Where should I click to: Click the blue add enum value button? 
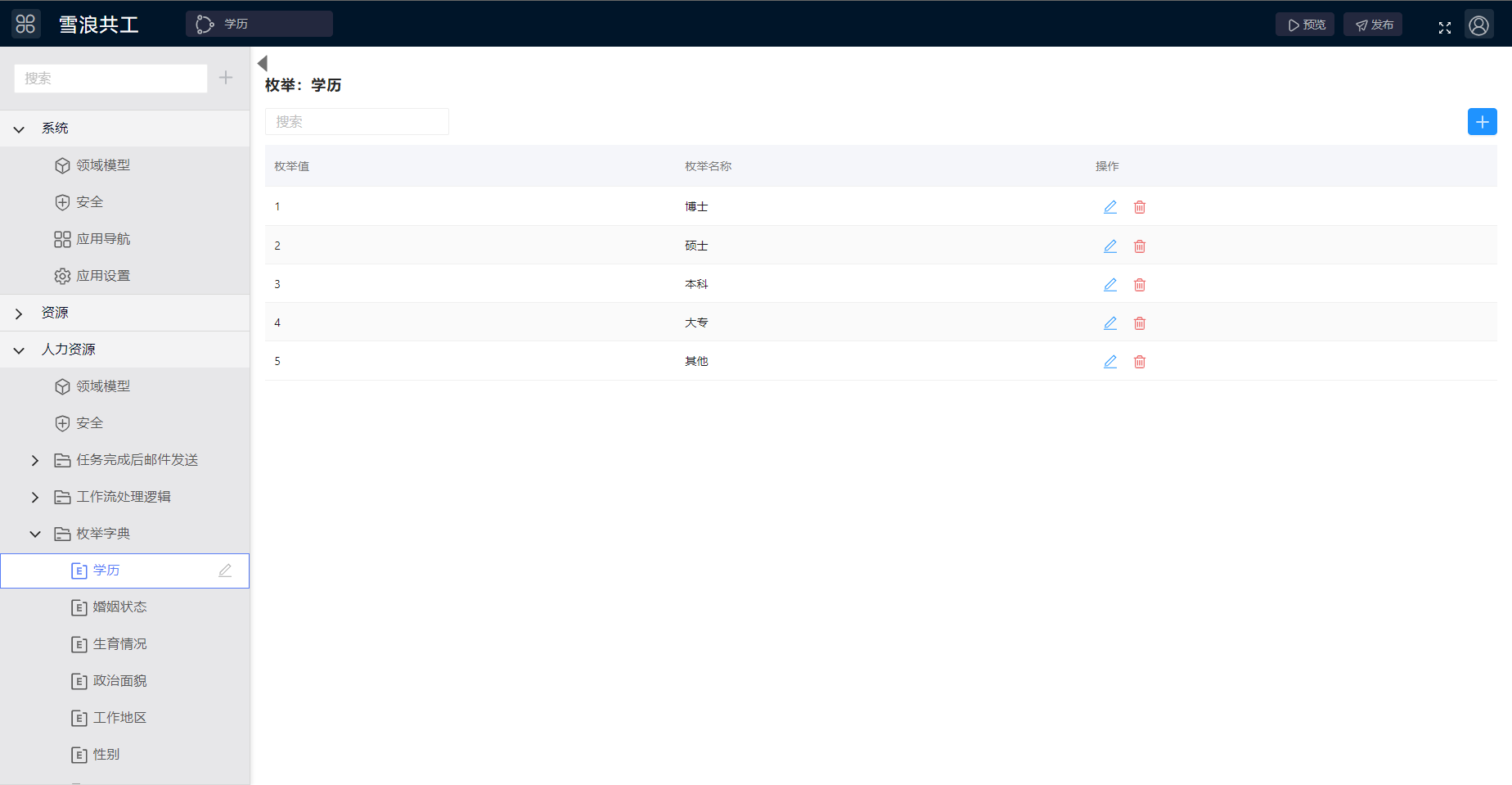click(1482, 122)
